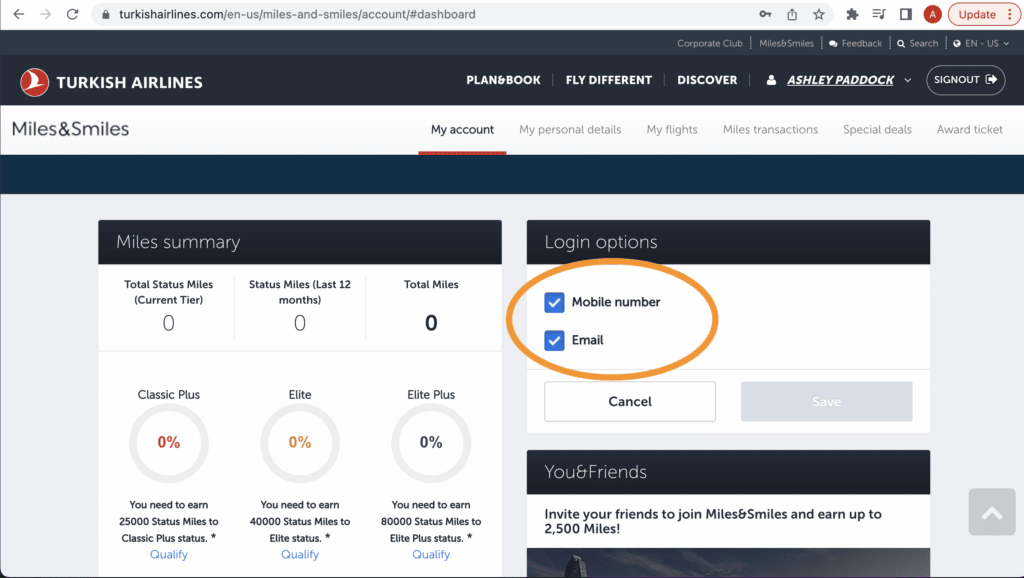
Task: Open Chrome profile avatar A
Action: point(933,14)
